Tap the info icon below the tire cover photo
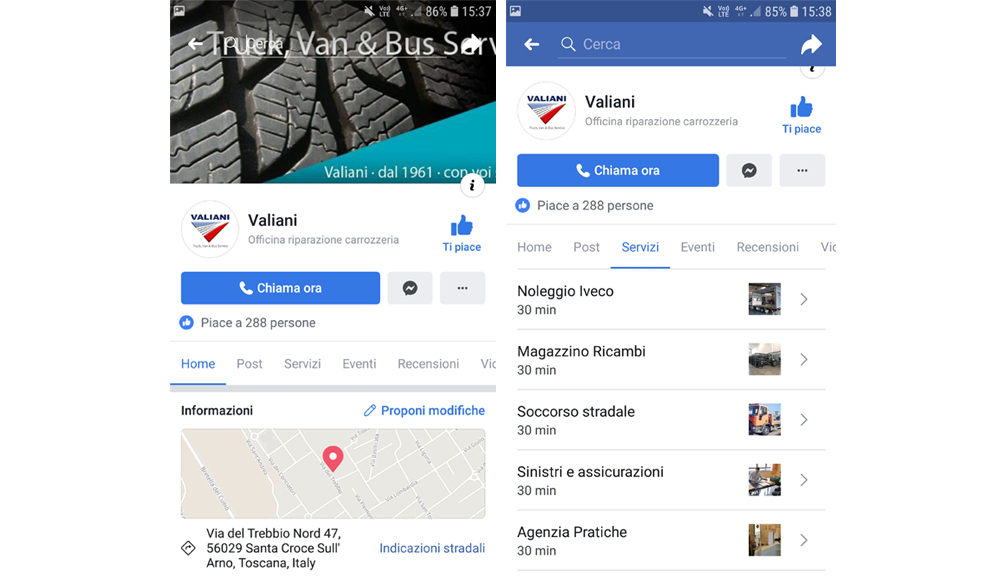The width and height of the screenshot is (1000, 580). [472, 186]
